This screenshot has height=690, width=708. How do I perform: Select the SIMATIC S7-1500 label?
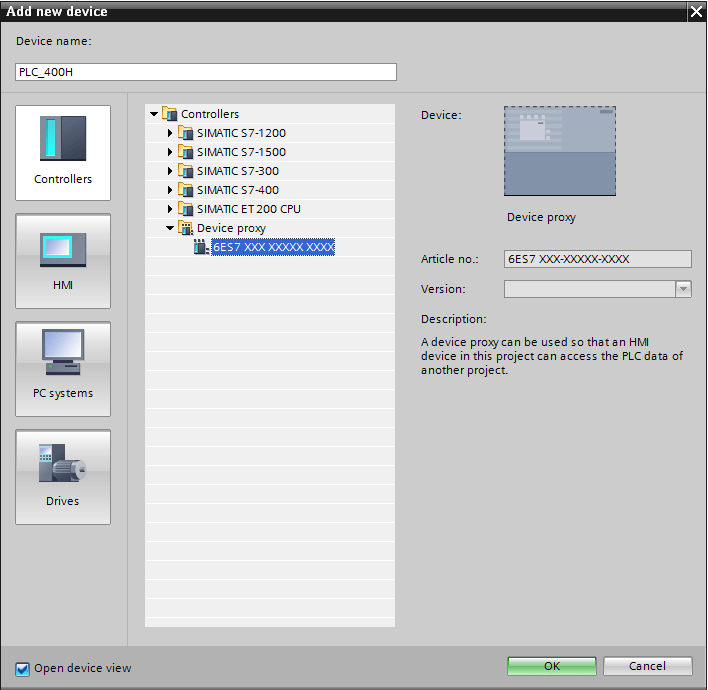pos(241,152)
